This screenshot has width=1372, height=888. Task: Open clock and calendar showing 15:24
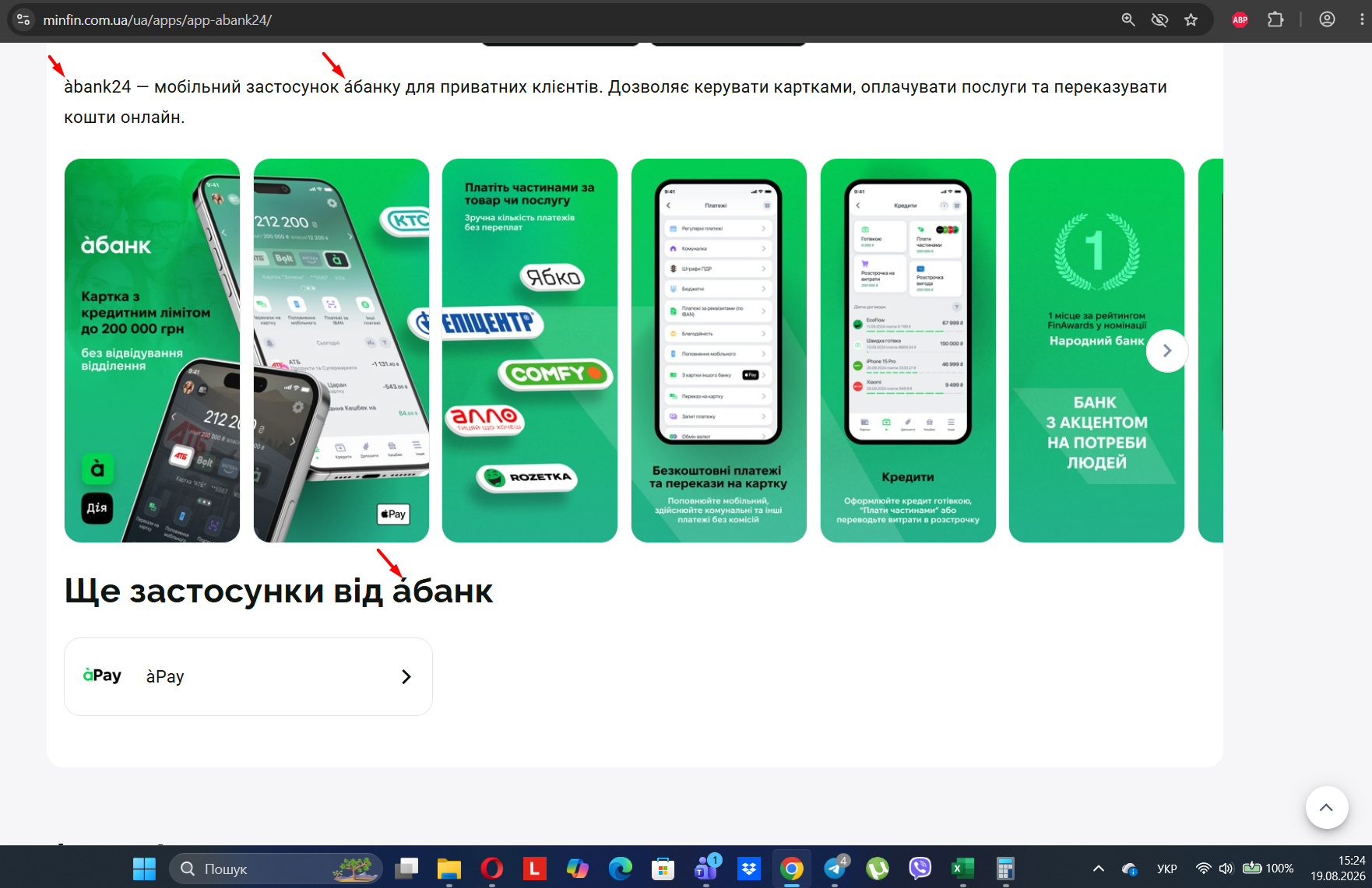[1338, 869]
